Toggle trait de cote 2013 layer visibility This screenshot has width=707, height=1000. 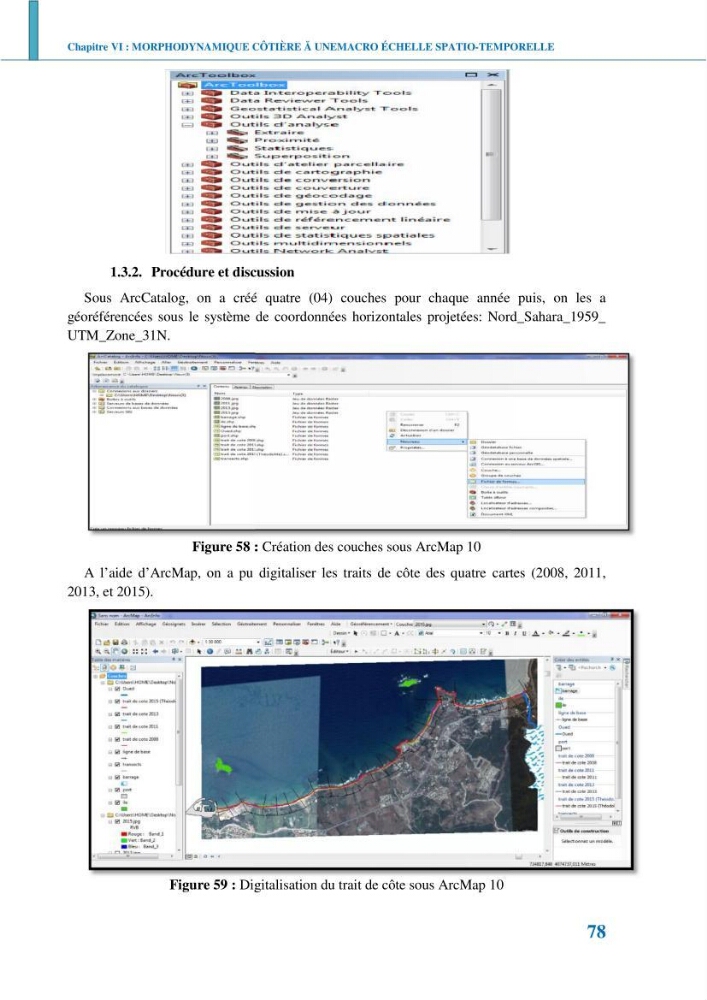coord(117,714)
